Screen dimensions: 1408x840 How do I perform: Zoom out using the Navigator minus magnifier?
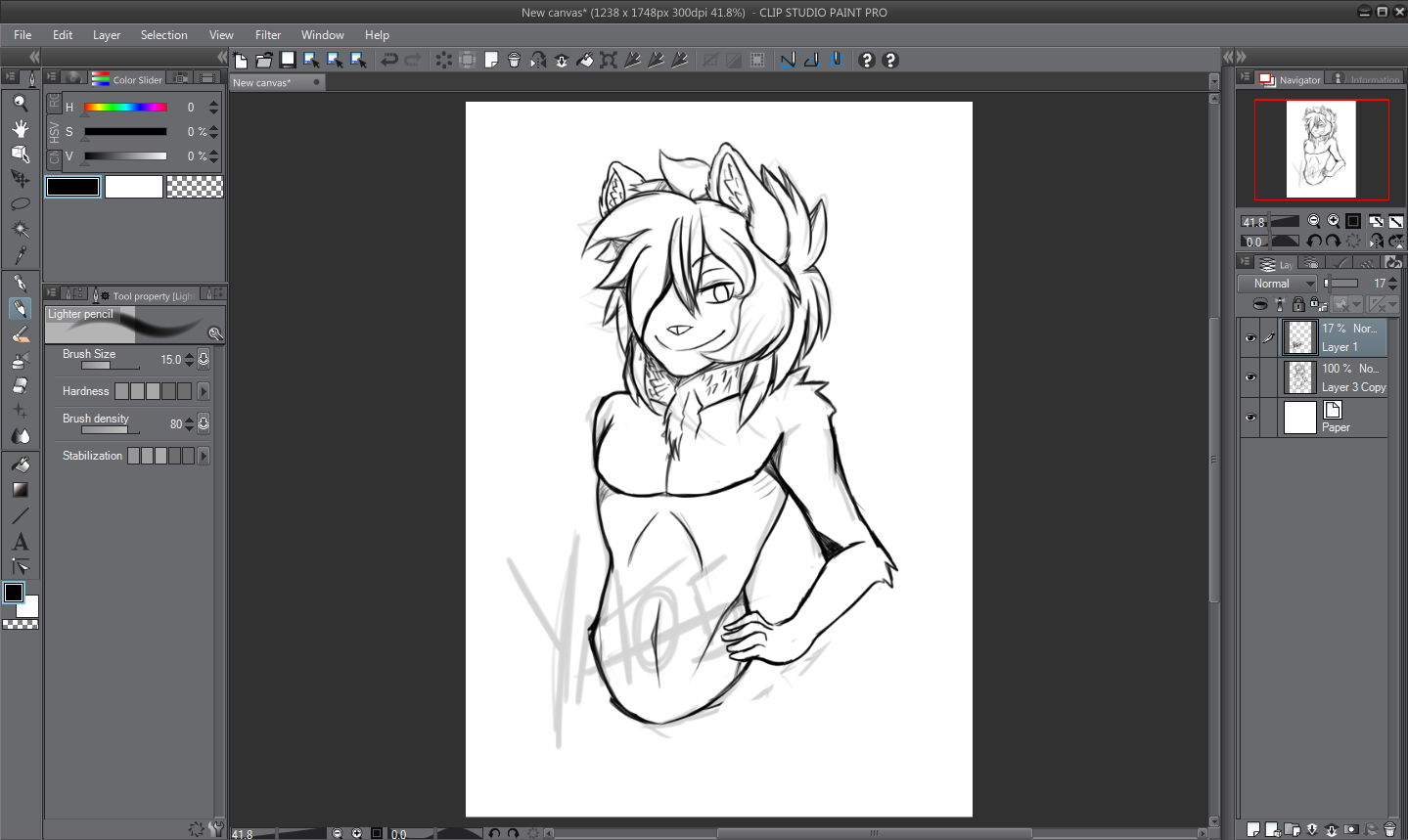pyautogui.click(x=1314, y=221)
